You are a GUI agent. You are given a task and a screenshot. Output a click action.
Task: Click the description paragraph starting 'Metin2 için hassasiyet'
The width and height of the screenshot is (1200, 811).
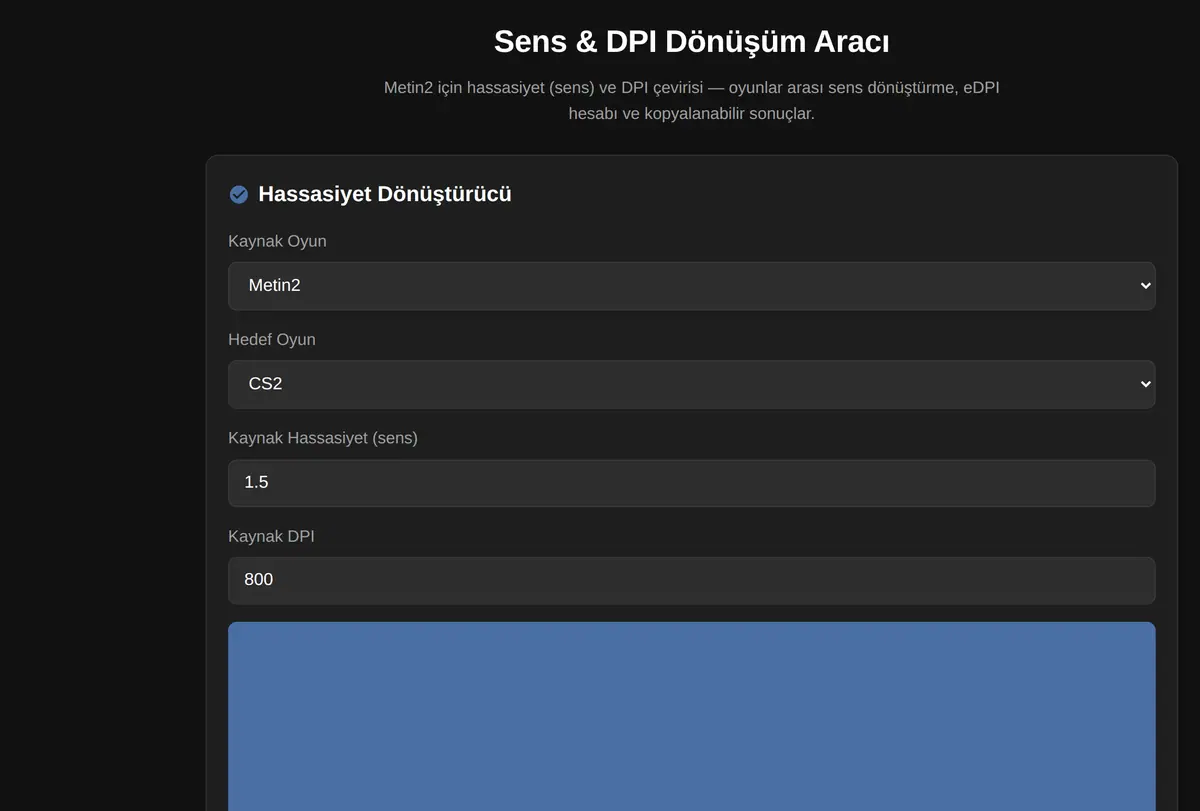(692, 101)
